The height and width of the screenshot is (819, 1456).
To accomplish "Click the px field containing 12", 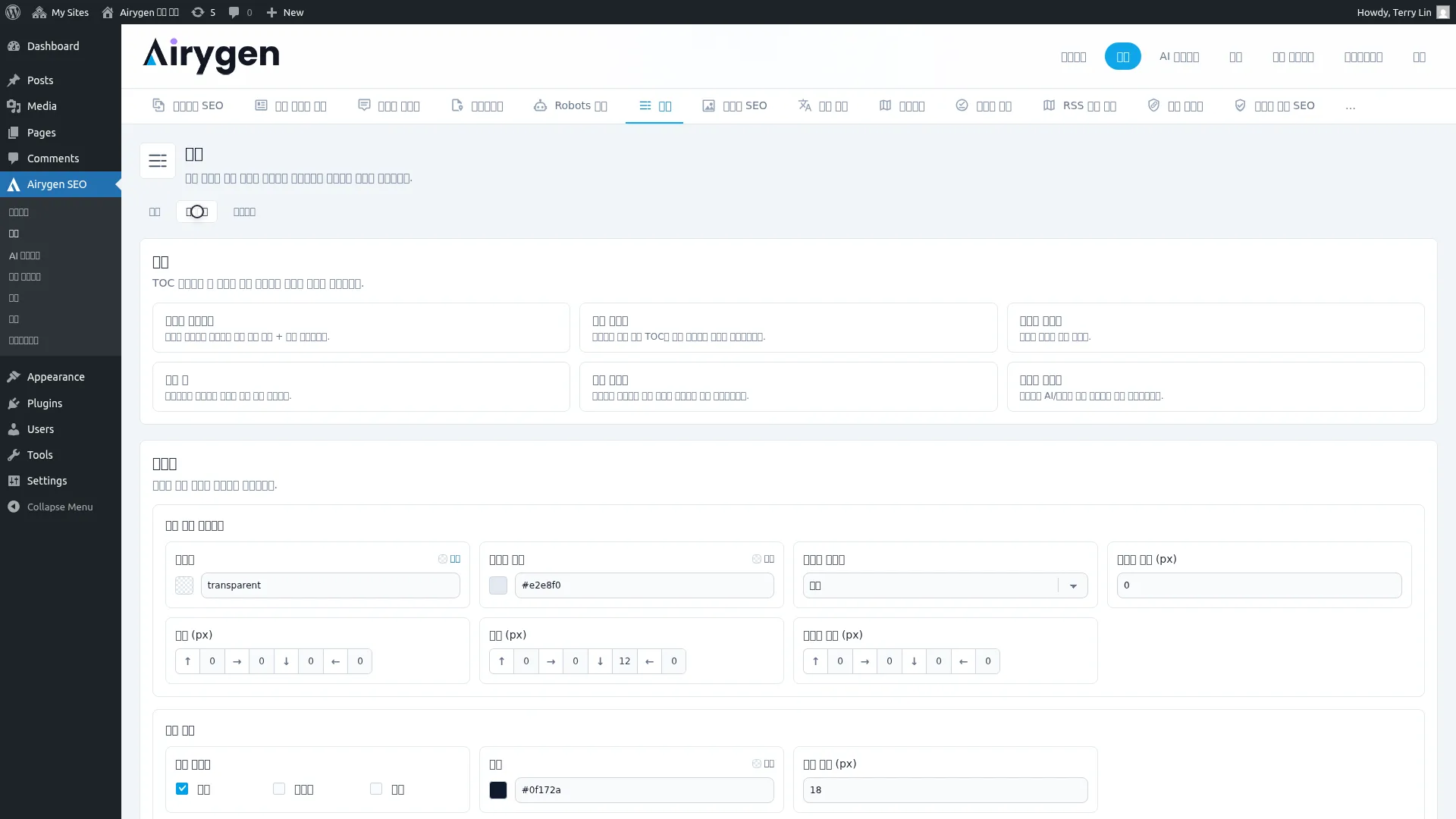I will (x=624, y=661).
